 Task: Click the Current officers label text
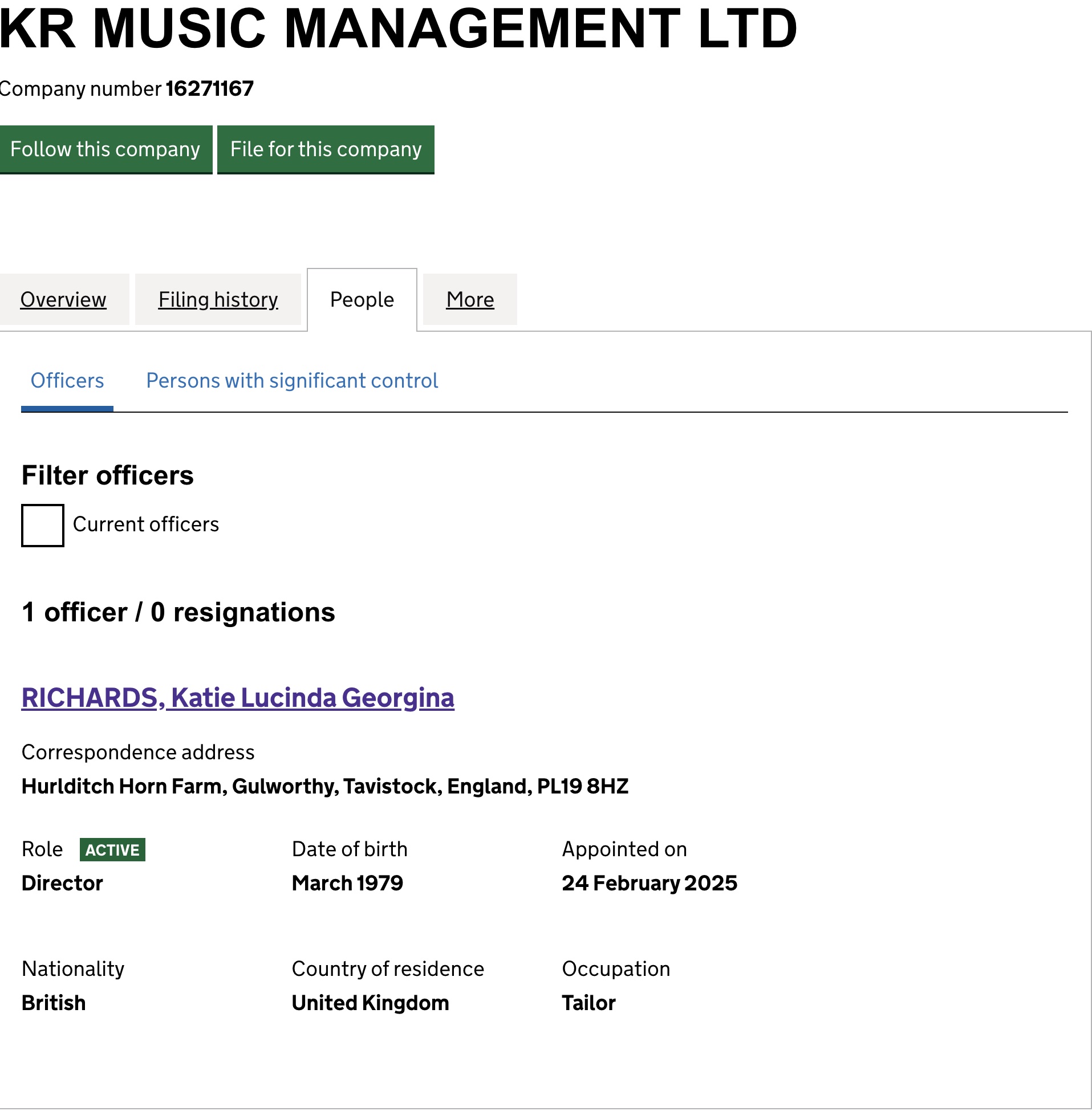(x=145, y=524)
